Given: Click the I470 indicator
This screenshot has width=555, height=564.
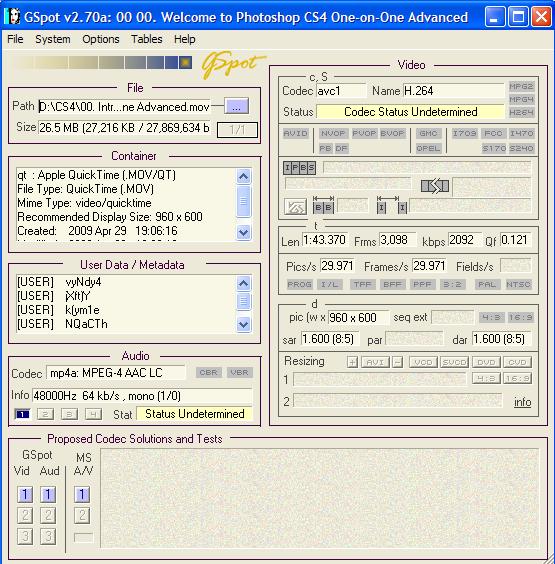Looking at the screenshot, I should click(522, 133).
